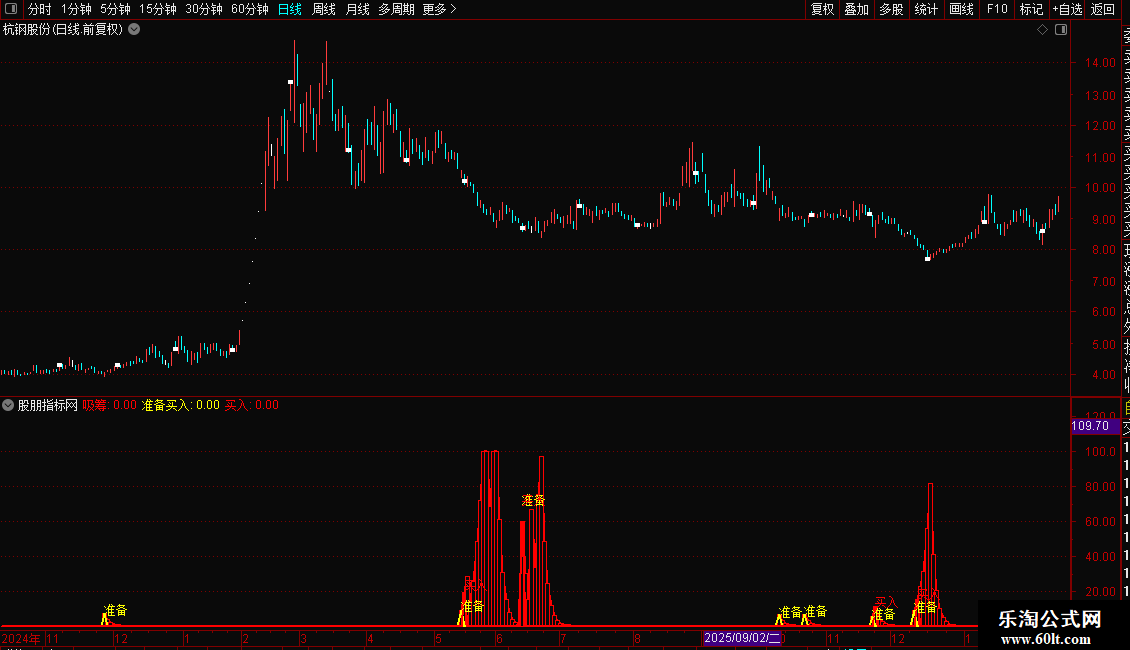Switch to 周线 weekly chart
1130x650 pixels.
(324, 9)
